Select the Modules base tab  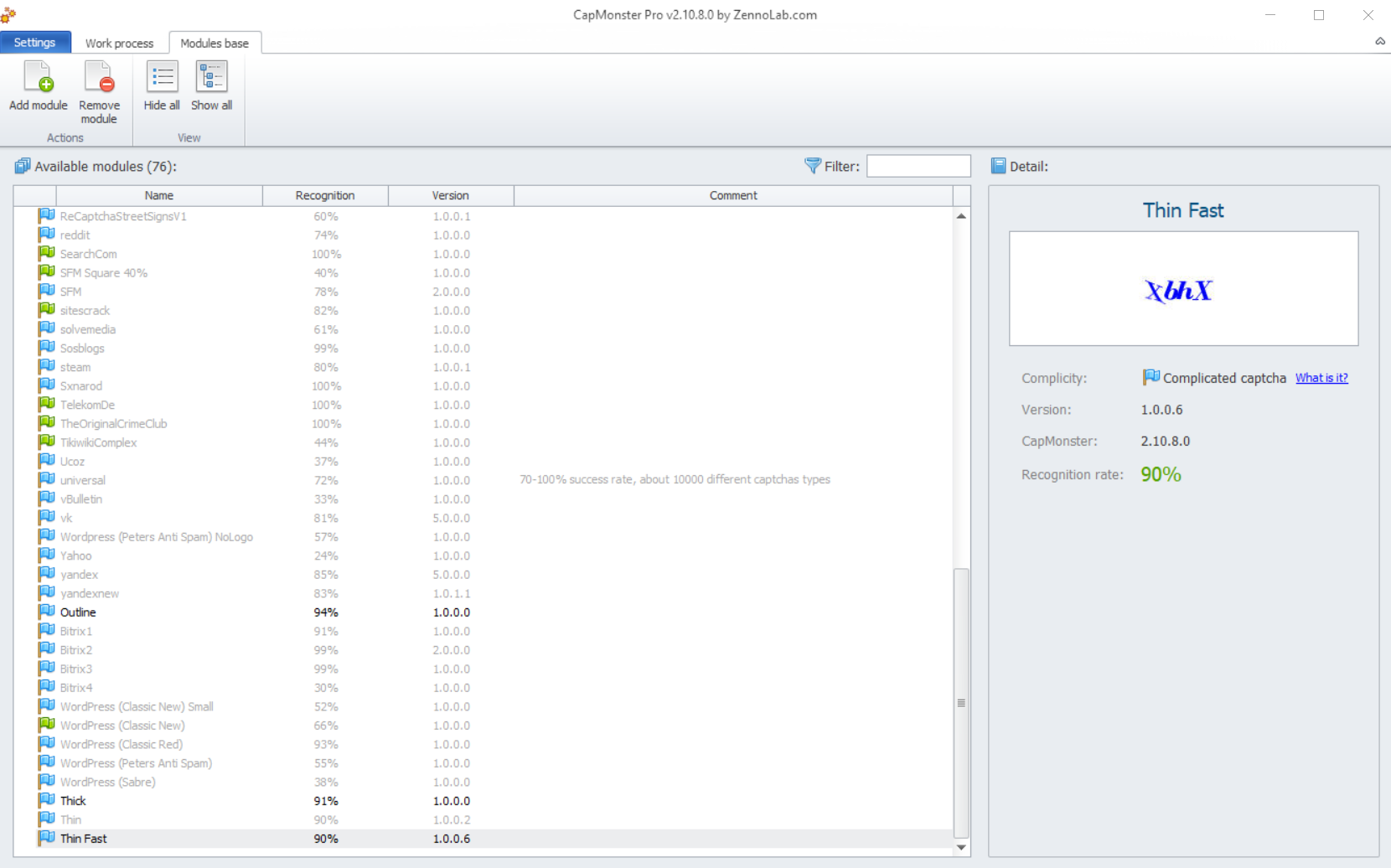click(x=215, y=43)
